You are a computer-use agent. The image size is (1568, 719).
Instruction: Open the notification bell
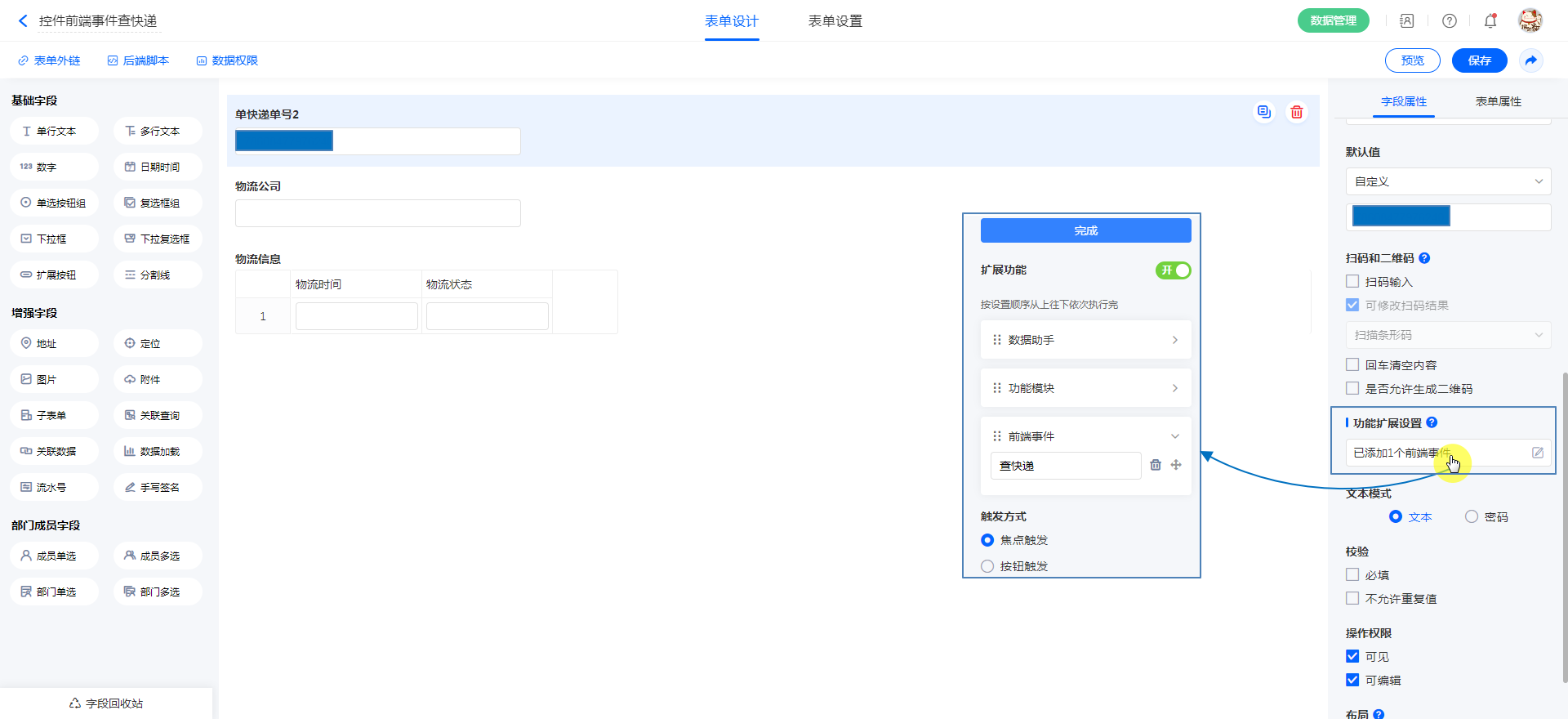1490,21
